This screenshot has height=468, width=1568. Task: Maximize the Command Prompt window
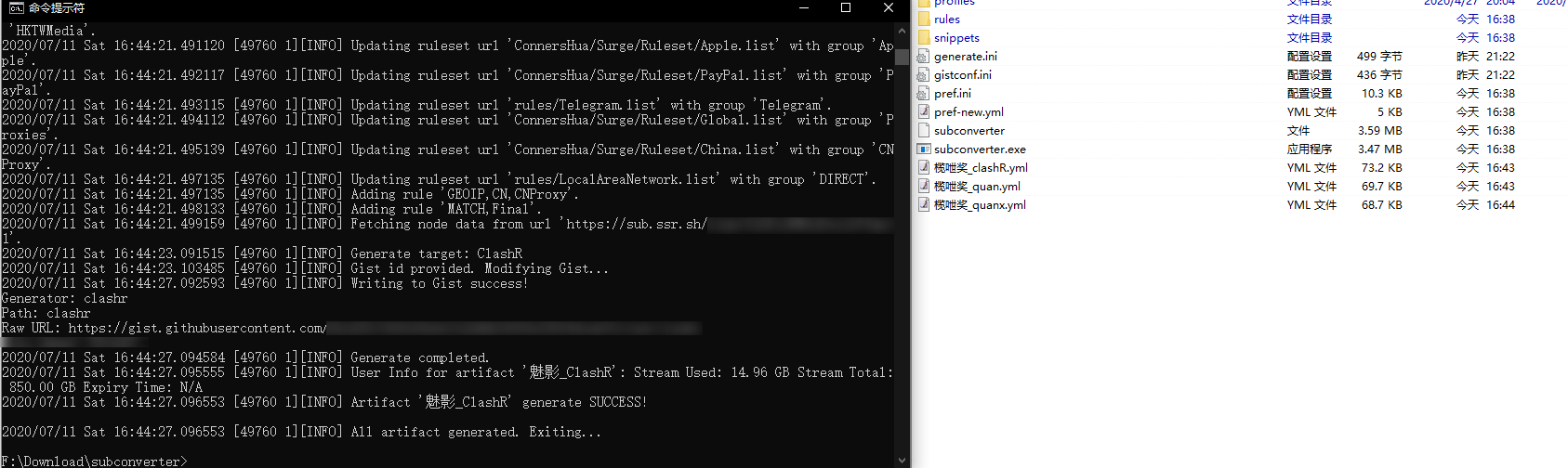(846, 7)
